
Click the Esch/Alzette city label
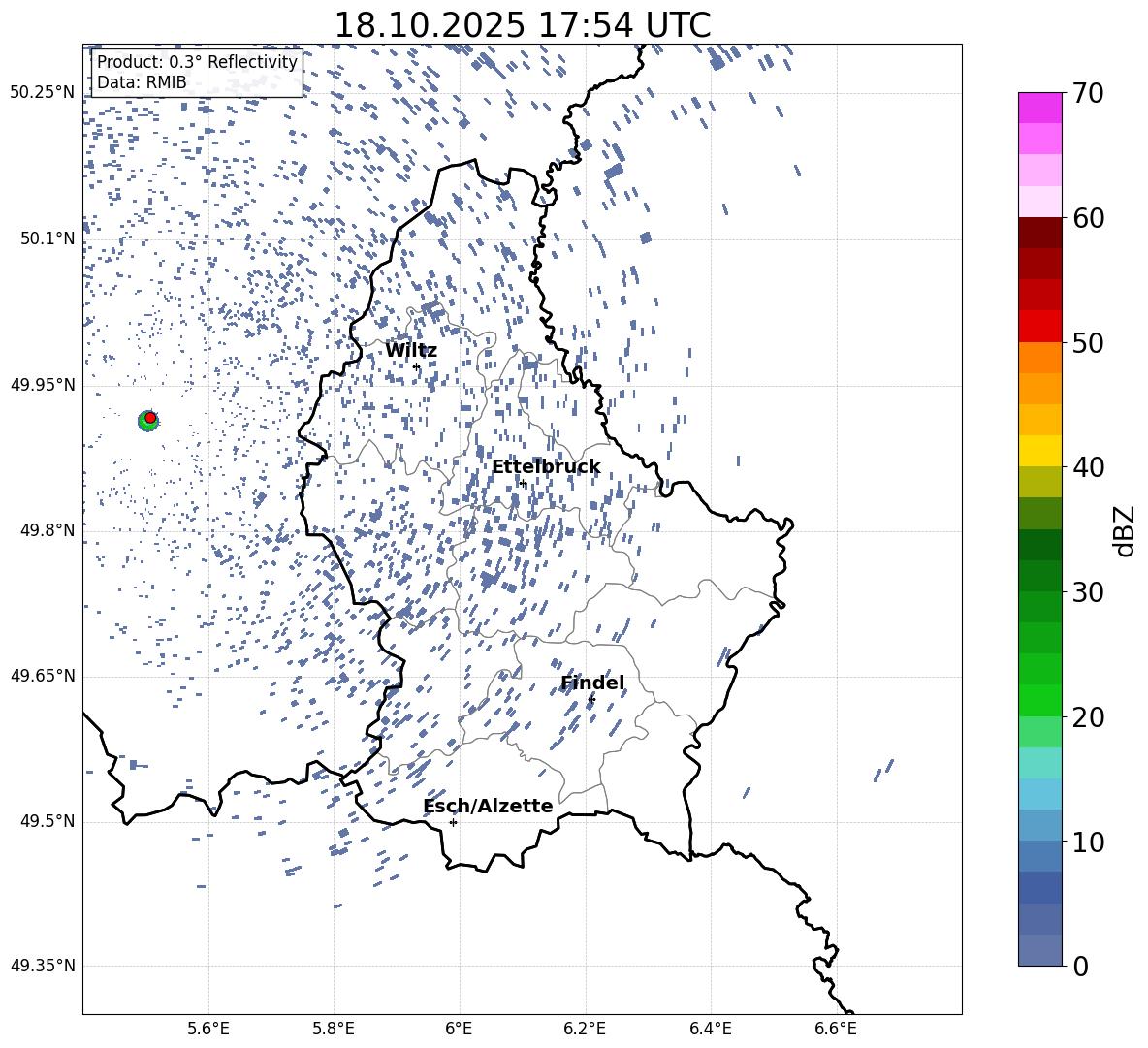pos(488,806)
